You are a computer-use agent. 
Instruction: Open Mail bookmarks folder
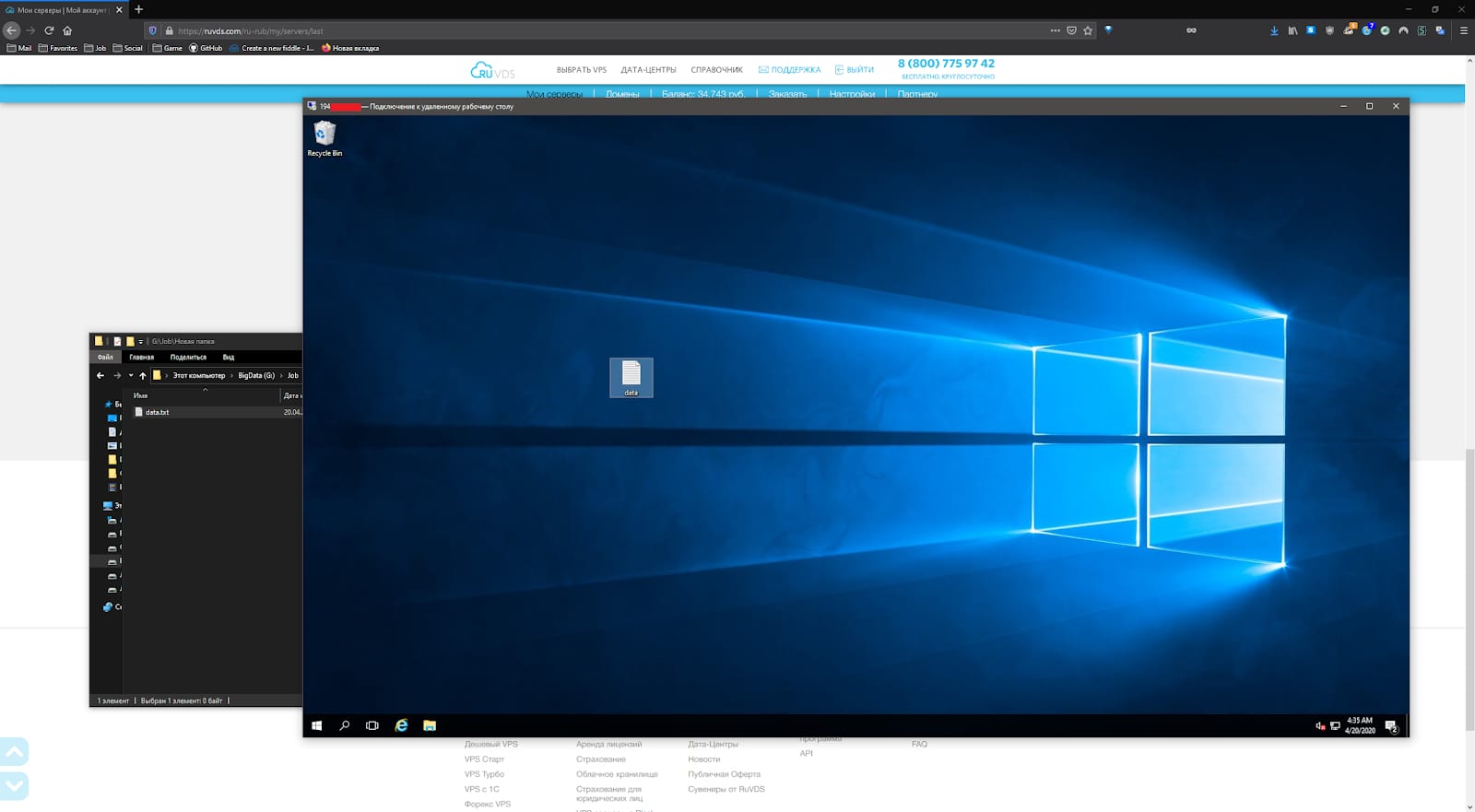19,48
